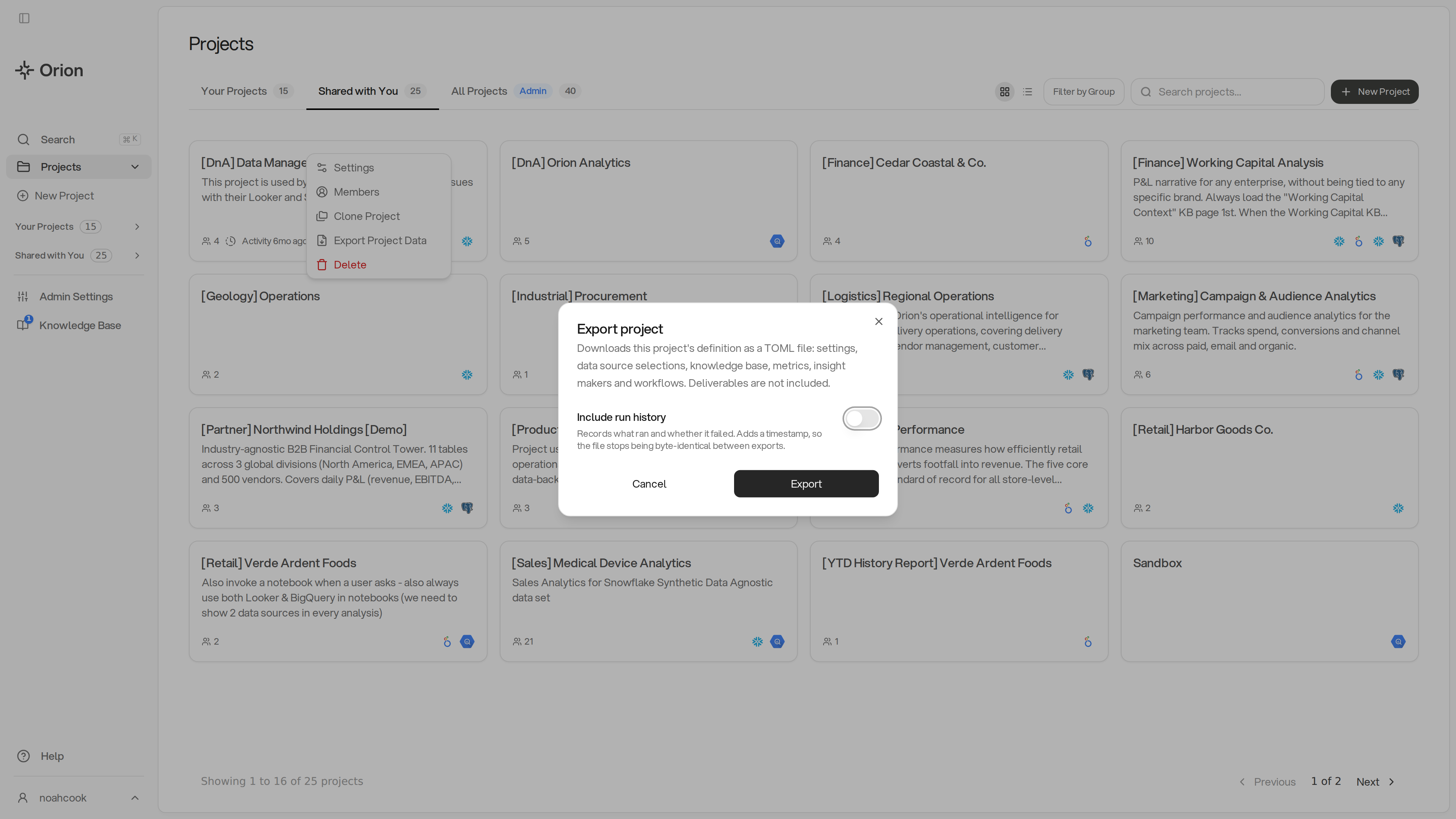Screen dimensions: 1456x819
Task: Open the noahcook user menu
Action: click(78, 798)
